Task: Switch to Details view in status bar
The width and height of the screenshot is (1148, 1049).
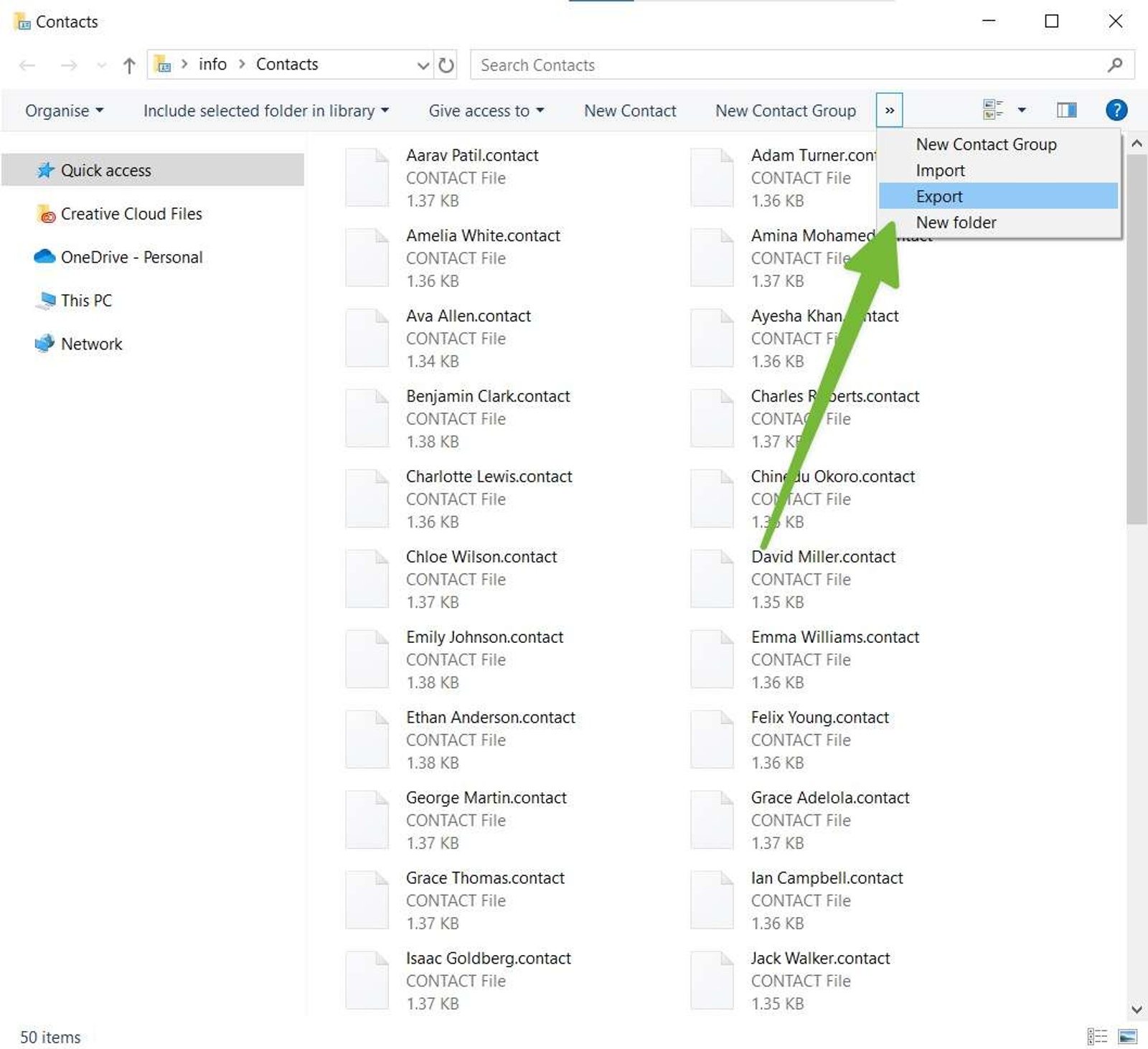Action: click(1096, 1036)
